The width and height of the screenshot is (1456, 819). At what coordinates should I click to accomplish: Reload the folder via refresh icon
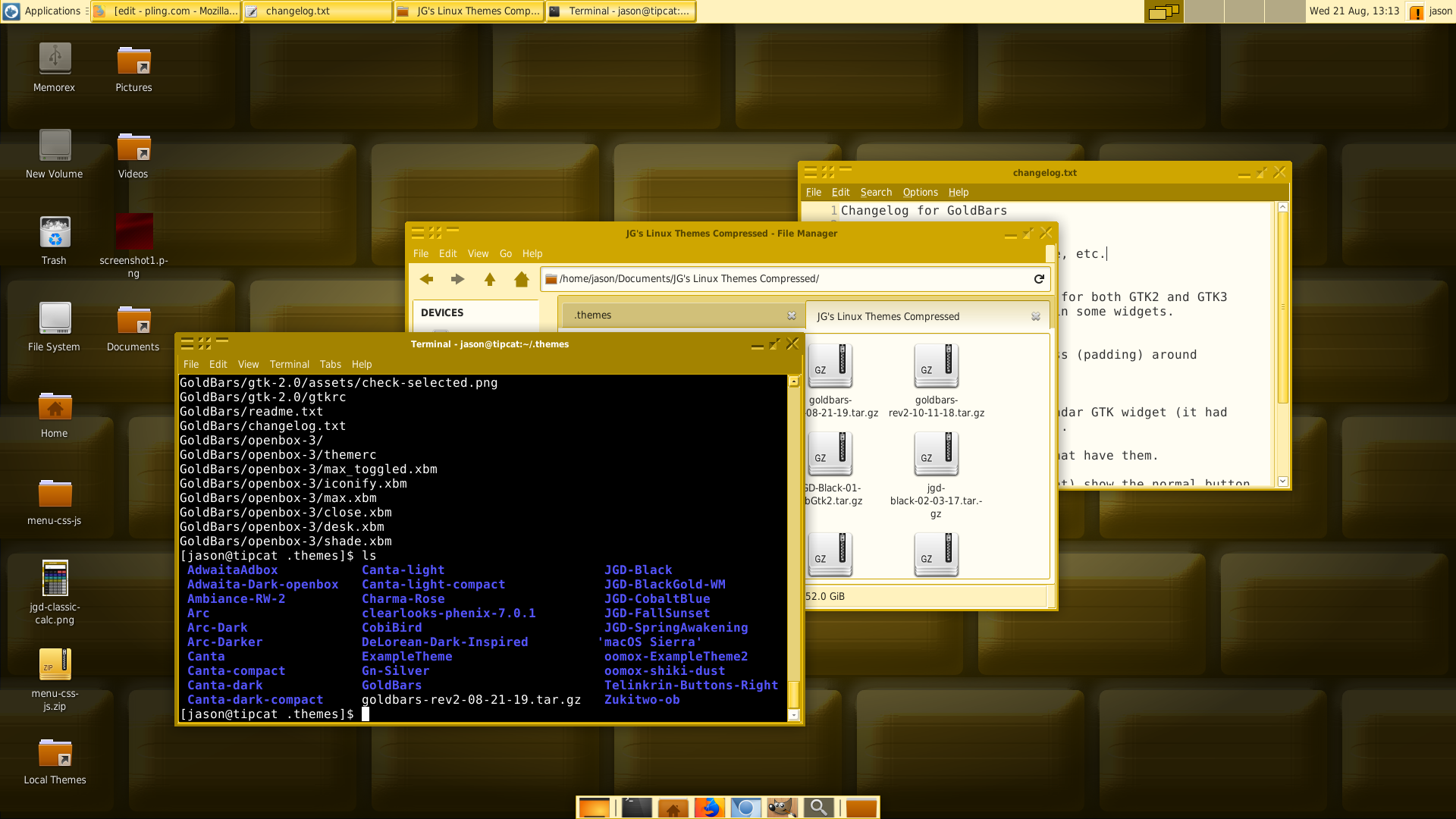click(1039, 279)
